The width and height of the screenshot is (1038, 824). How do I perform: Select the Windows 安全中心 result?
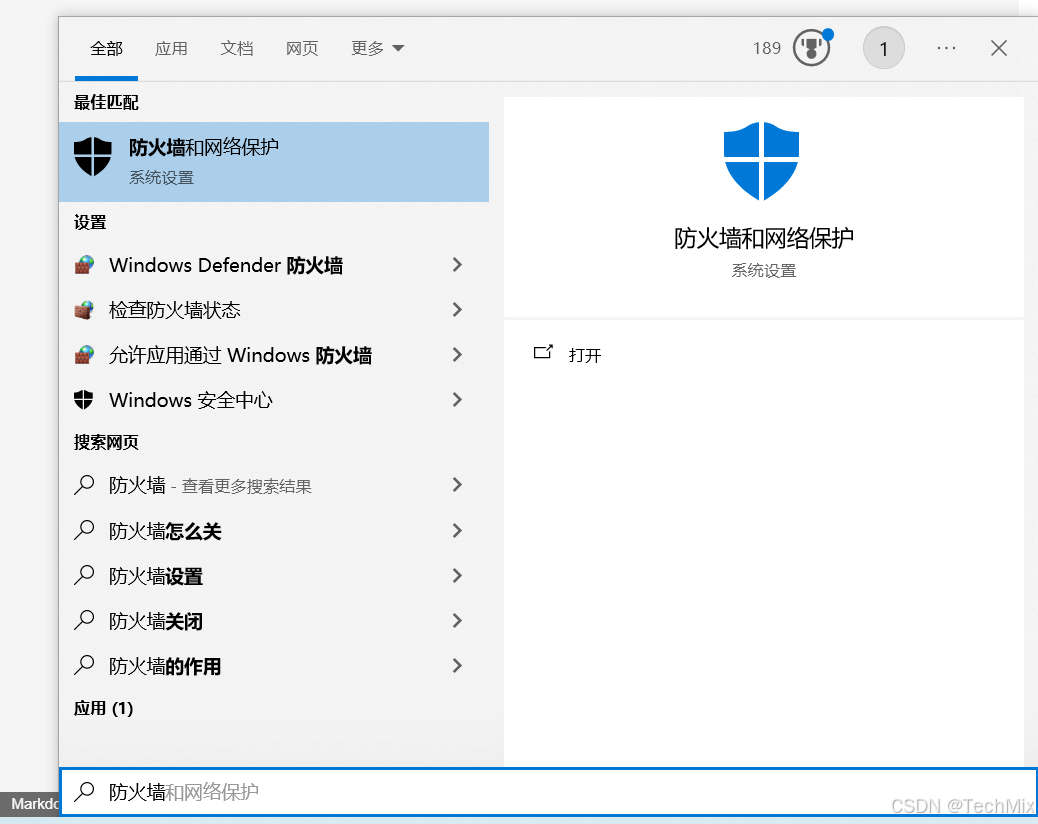click(x=274, y=400)
